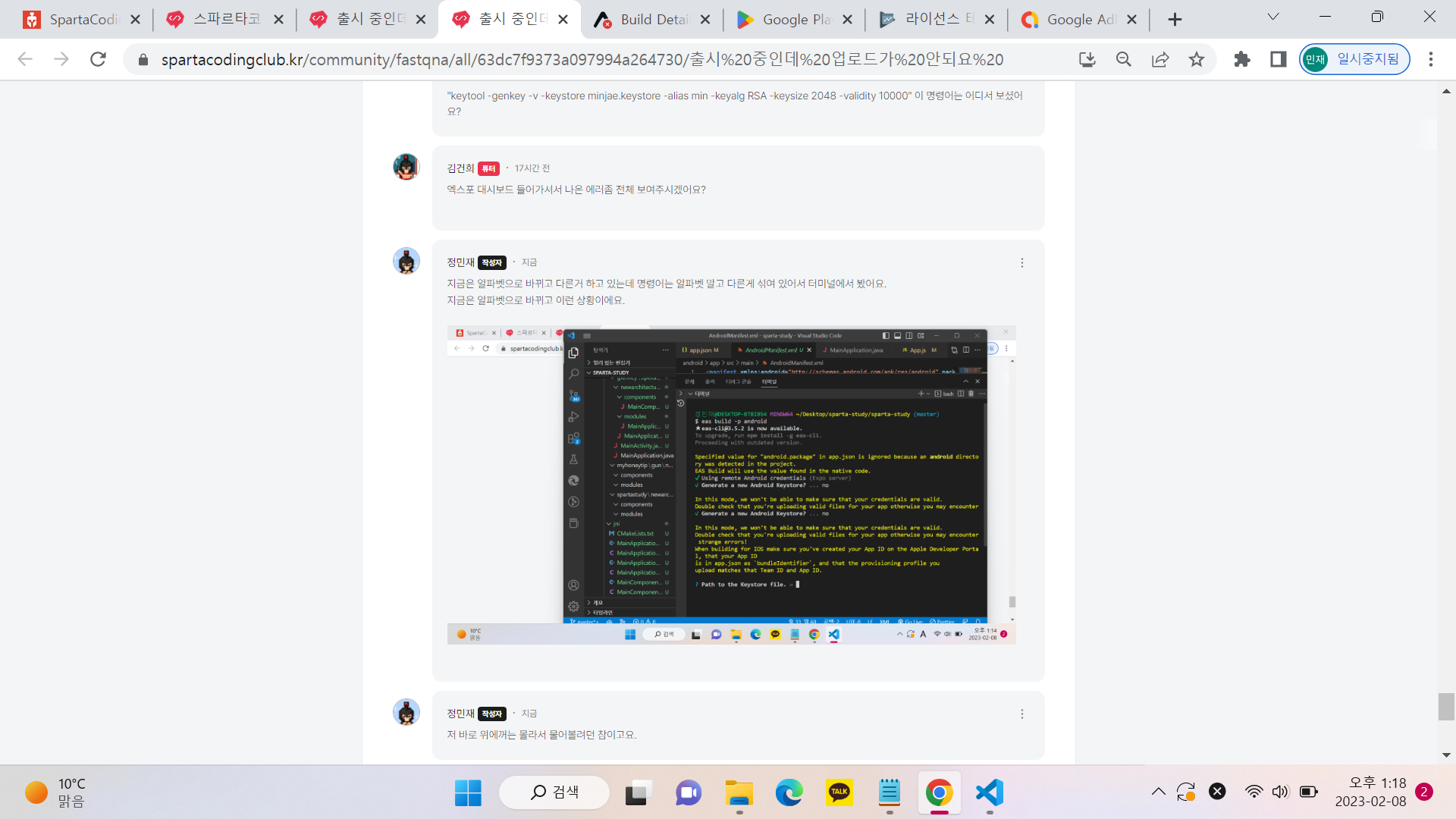Click Chrome icon on taskbar

pyautogui.click(x=939, y=793)
